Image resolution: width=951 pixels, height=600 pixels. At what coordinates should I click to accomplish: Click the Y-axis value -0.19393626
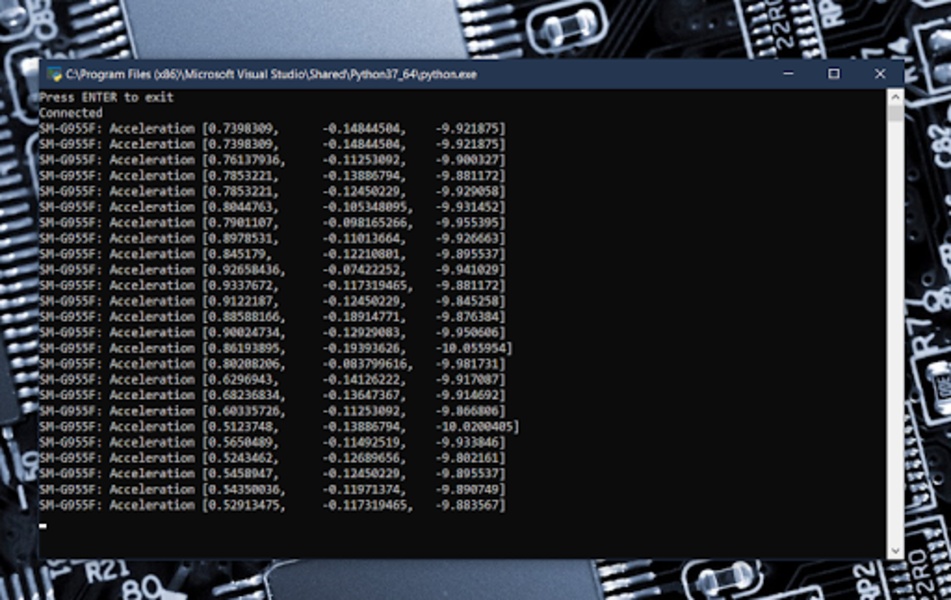pos(361,348)
